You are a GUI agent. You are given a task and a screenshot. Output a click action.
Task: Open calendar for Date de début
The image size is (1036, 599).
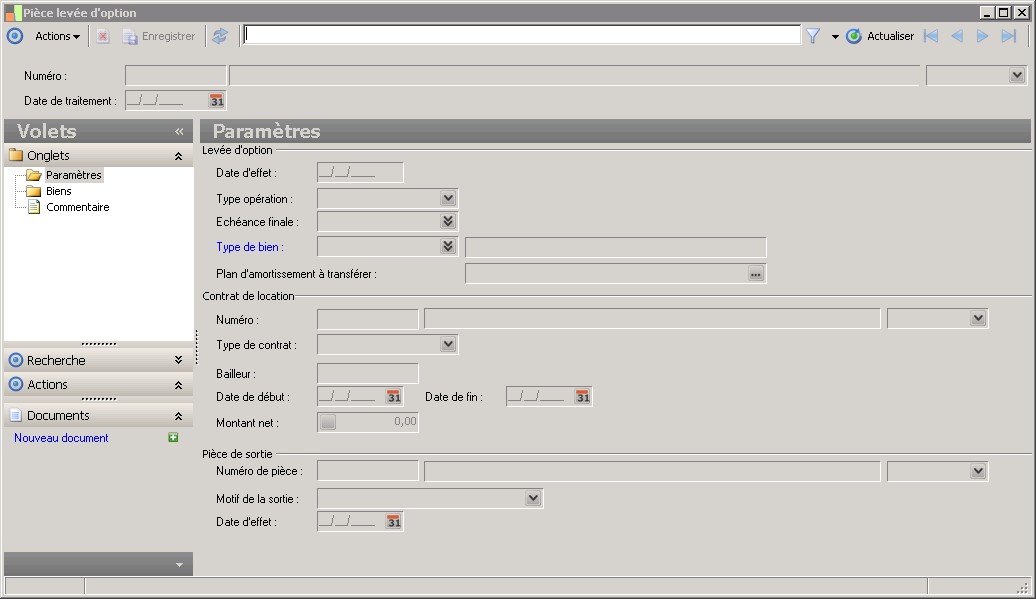coord(394,396)
